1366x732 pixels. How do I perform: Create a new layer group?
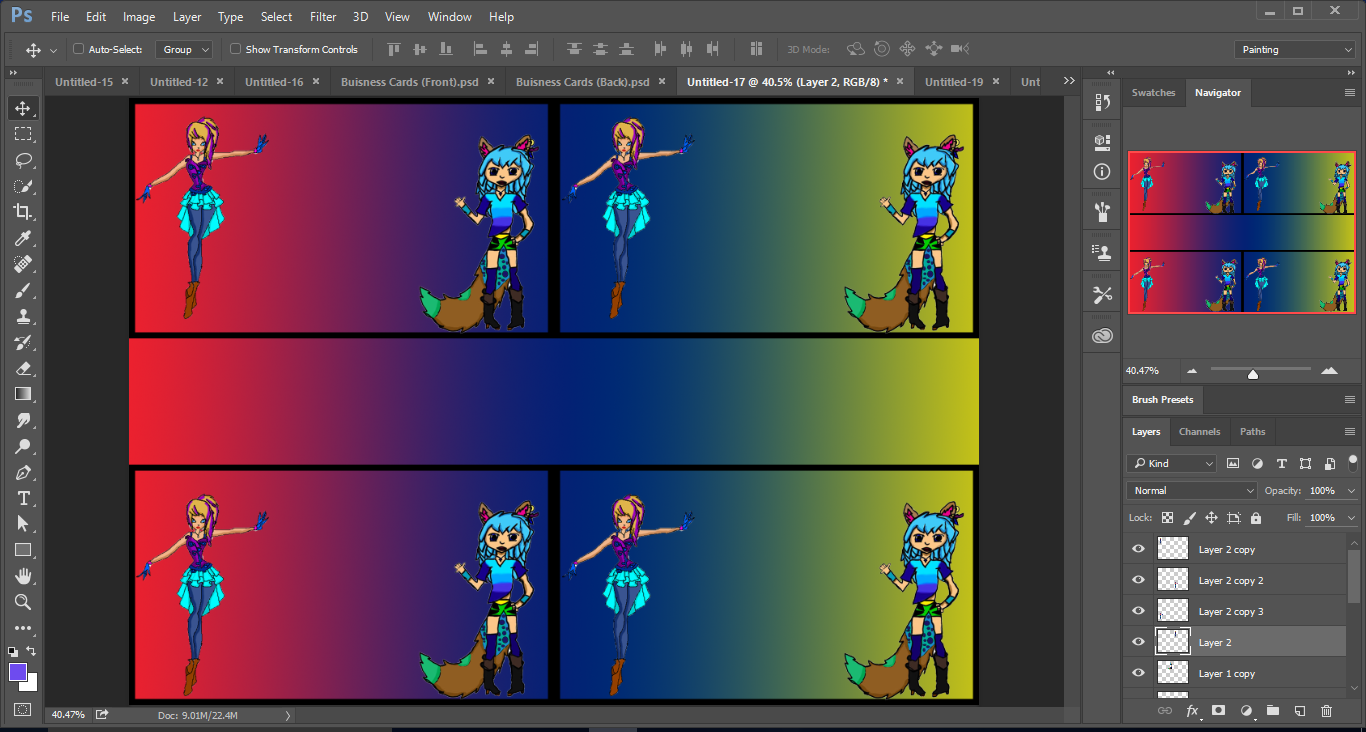pyautogui.click(x=1272, y=711)
